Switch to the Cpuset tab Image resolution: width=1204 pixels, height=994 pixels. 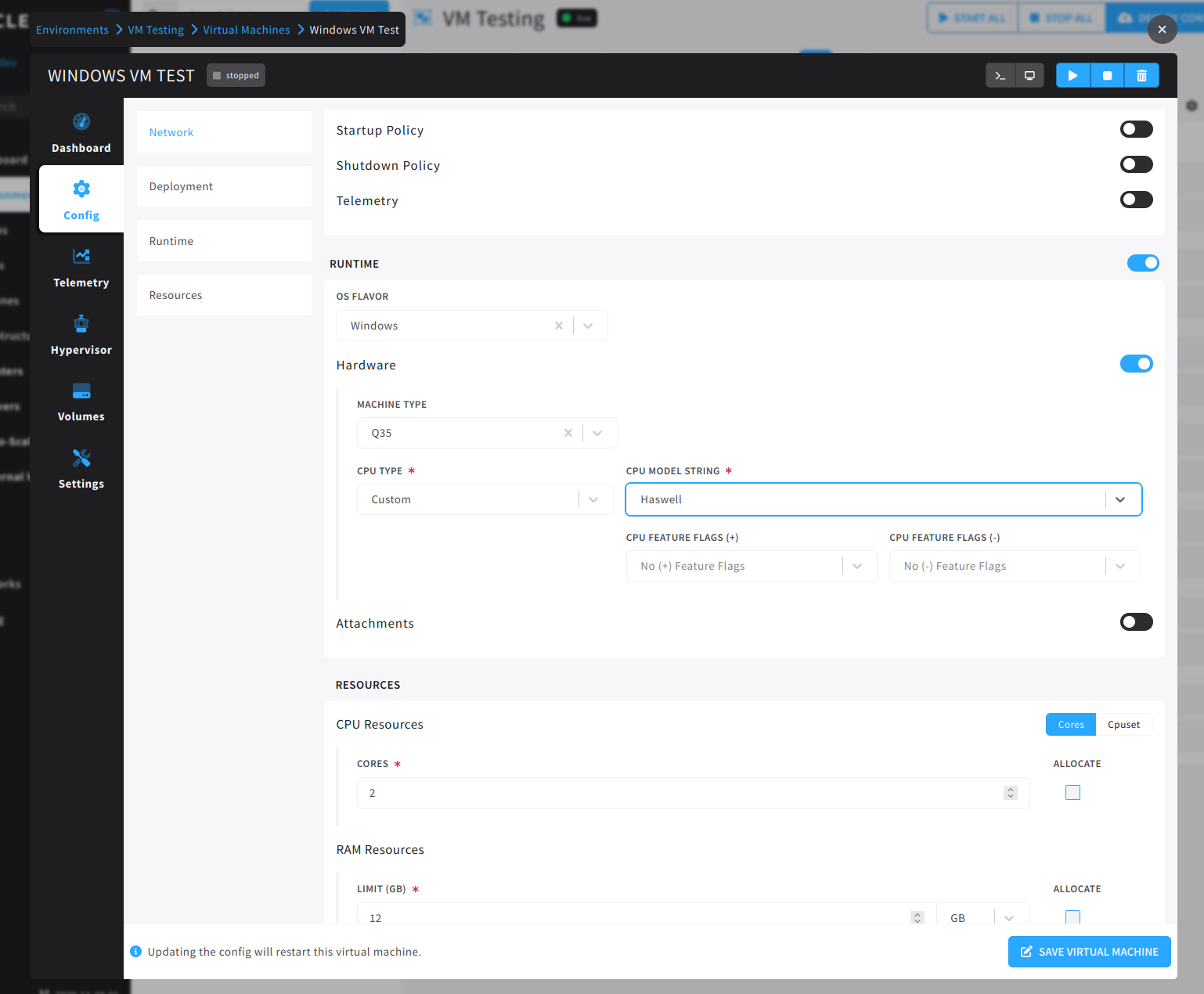1123,724
